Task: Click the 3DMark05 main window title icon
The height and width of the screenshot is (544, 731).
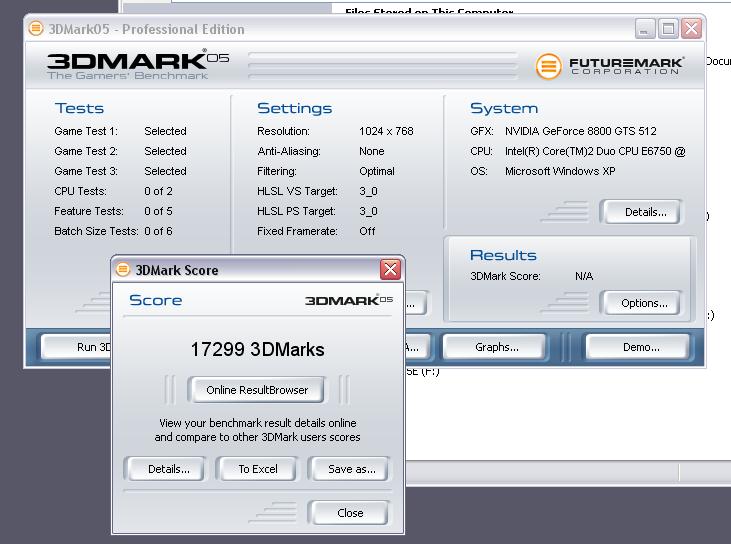Action: 37,29
